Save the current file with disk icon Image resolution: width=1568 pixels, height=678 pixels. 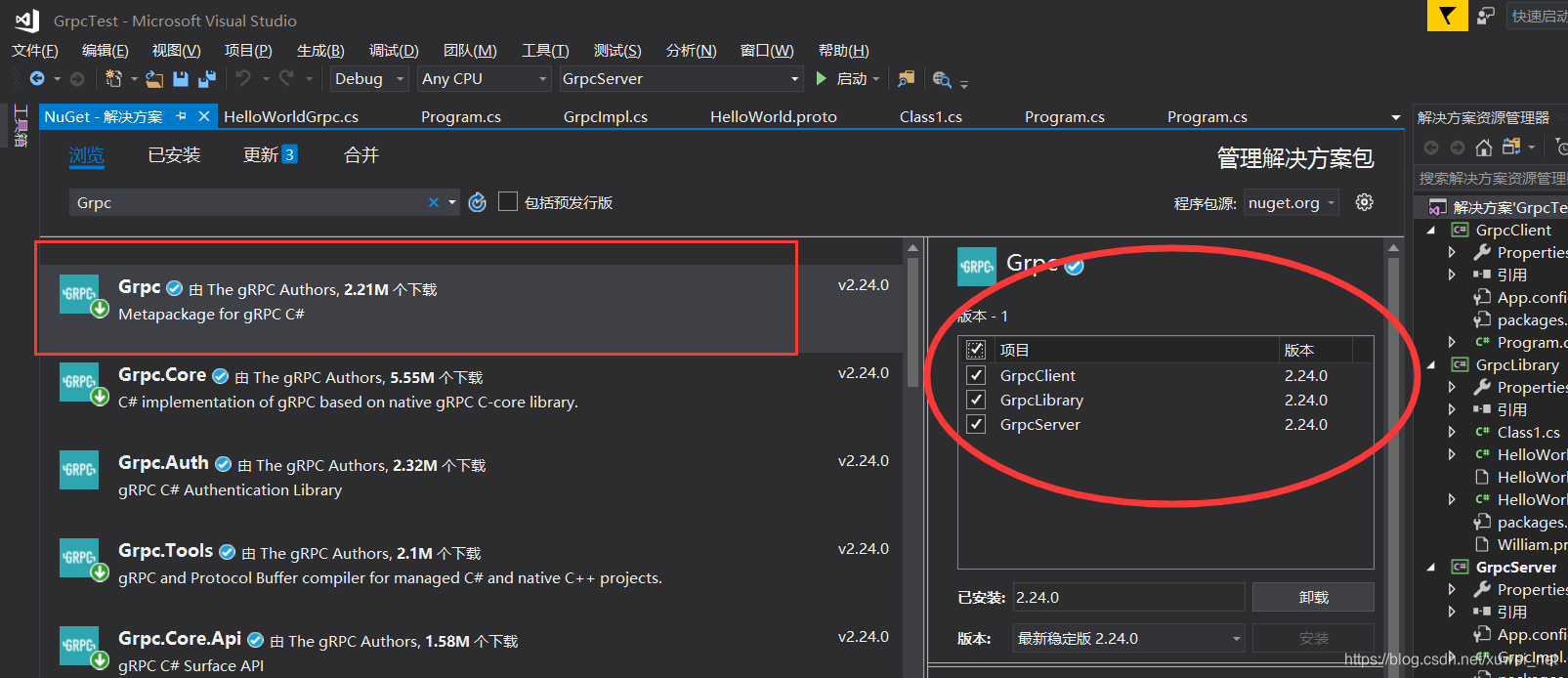point(181,78)
